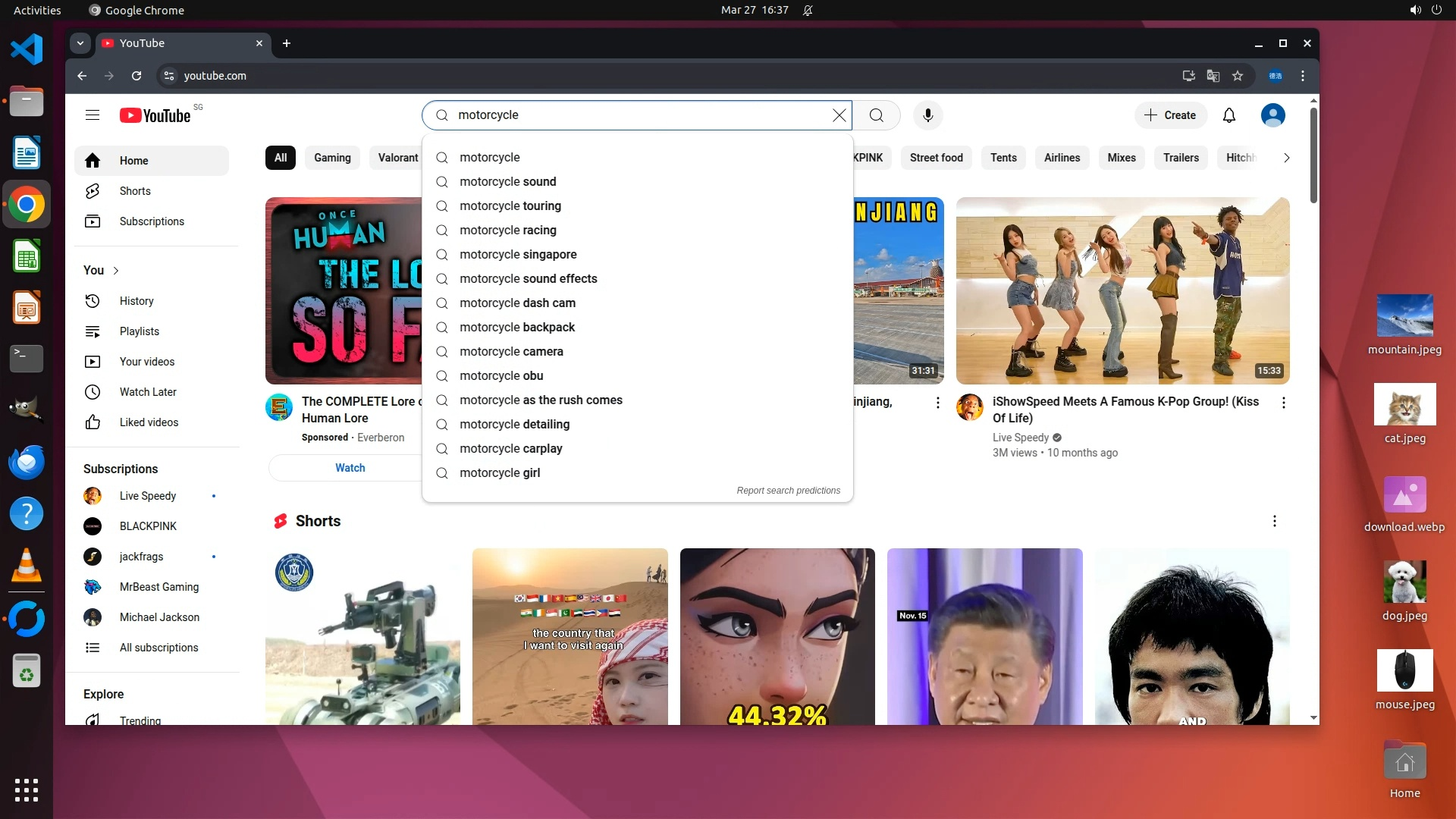
Task: Clear search text with X icon
Action: tap(839, 115)
